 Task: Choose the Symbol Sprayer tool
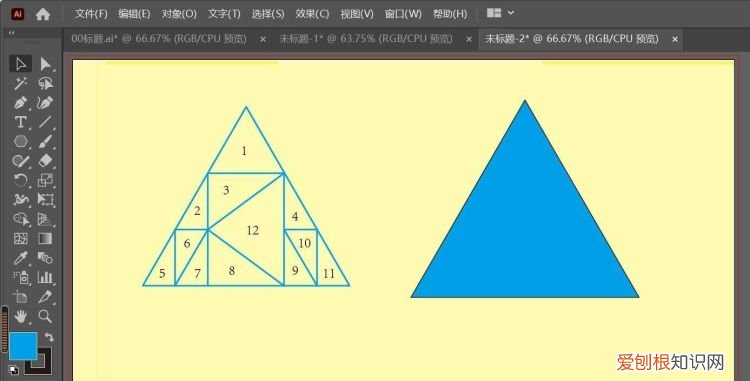[21, 277]
